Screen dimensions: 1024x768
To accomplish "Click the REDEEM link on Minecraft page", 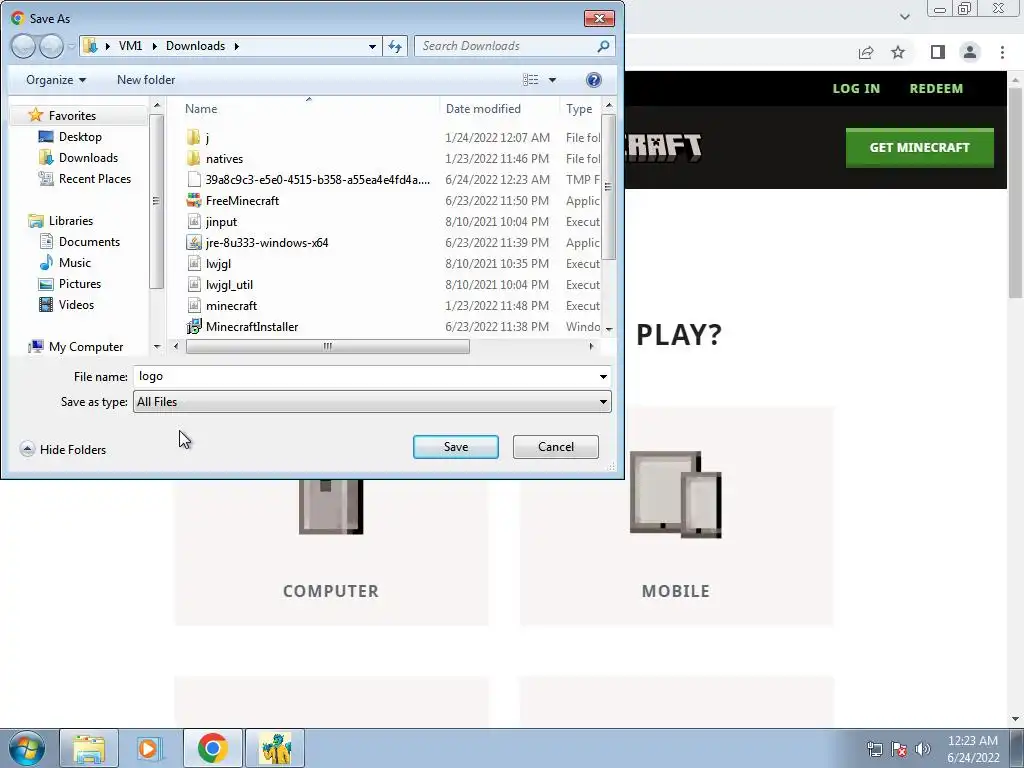I will pyautogui.click(x=936, y=88).
